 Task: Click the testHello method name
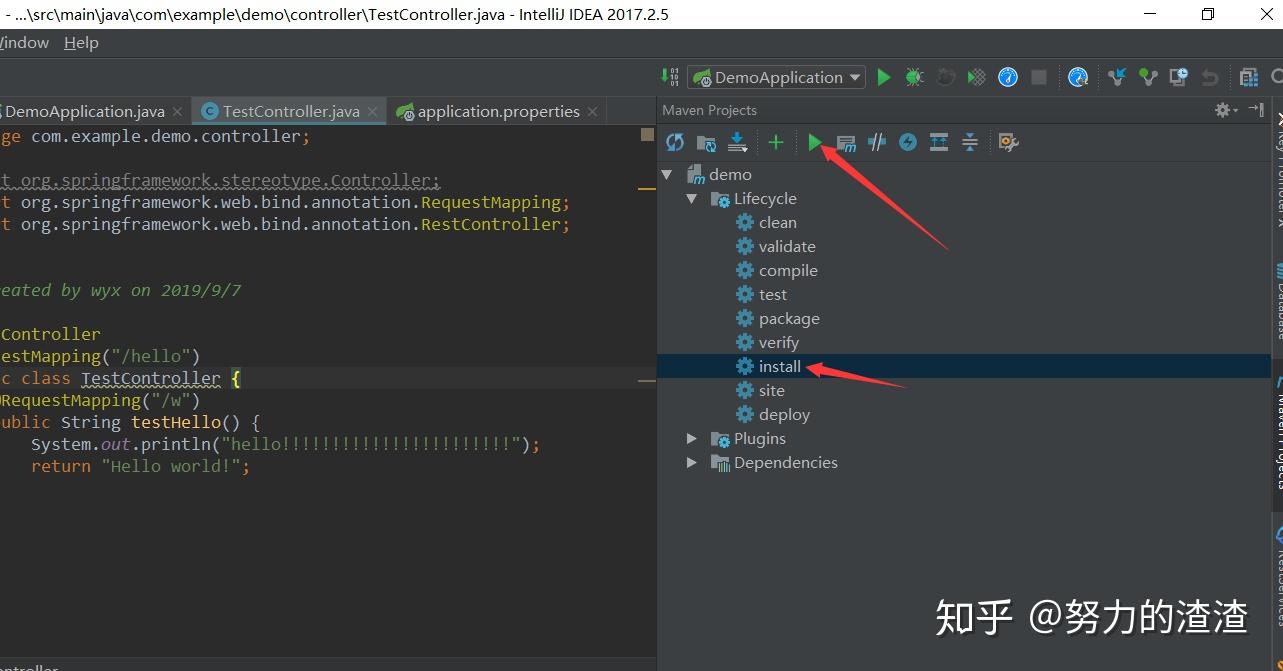(176, 422)
